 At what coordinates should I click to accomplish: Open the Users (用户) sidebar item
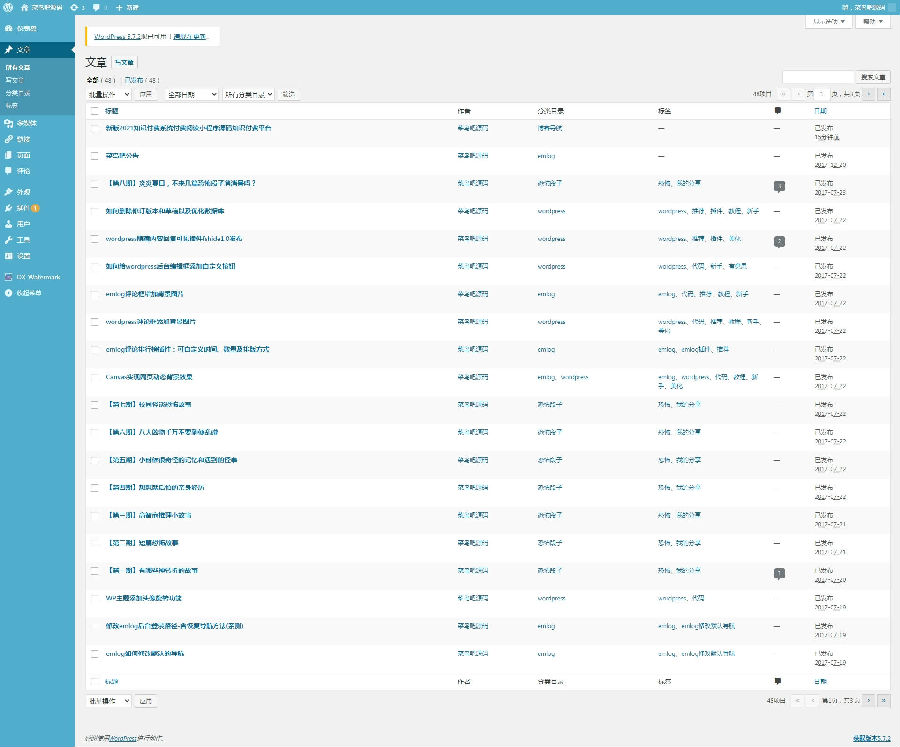coord(37,224)
